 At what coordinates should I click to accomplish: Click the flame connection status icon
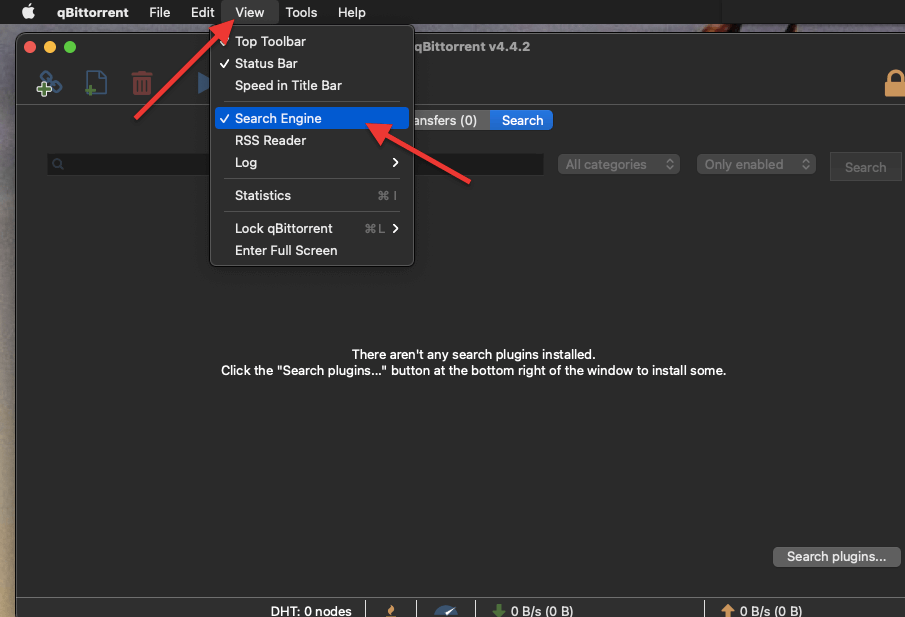pyautogui.click(x=391, y=610)
